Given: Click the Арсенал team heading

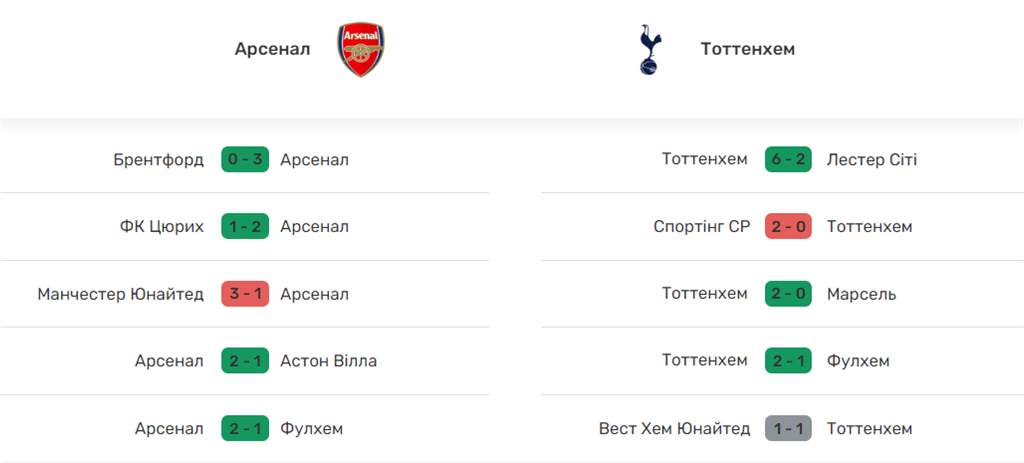Looking at the screenshot, I should point(272,49).
